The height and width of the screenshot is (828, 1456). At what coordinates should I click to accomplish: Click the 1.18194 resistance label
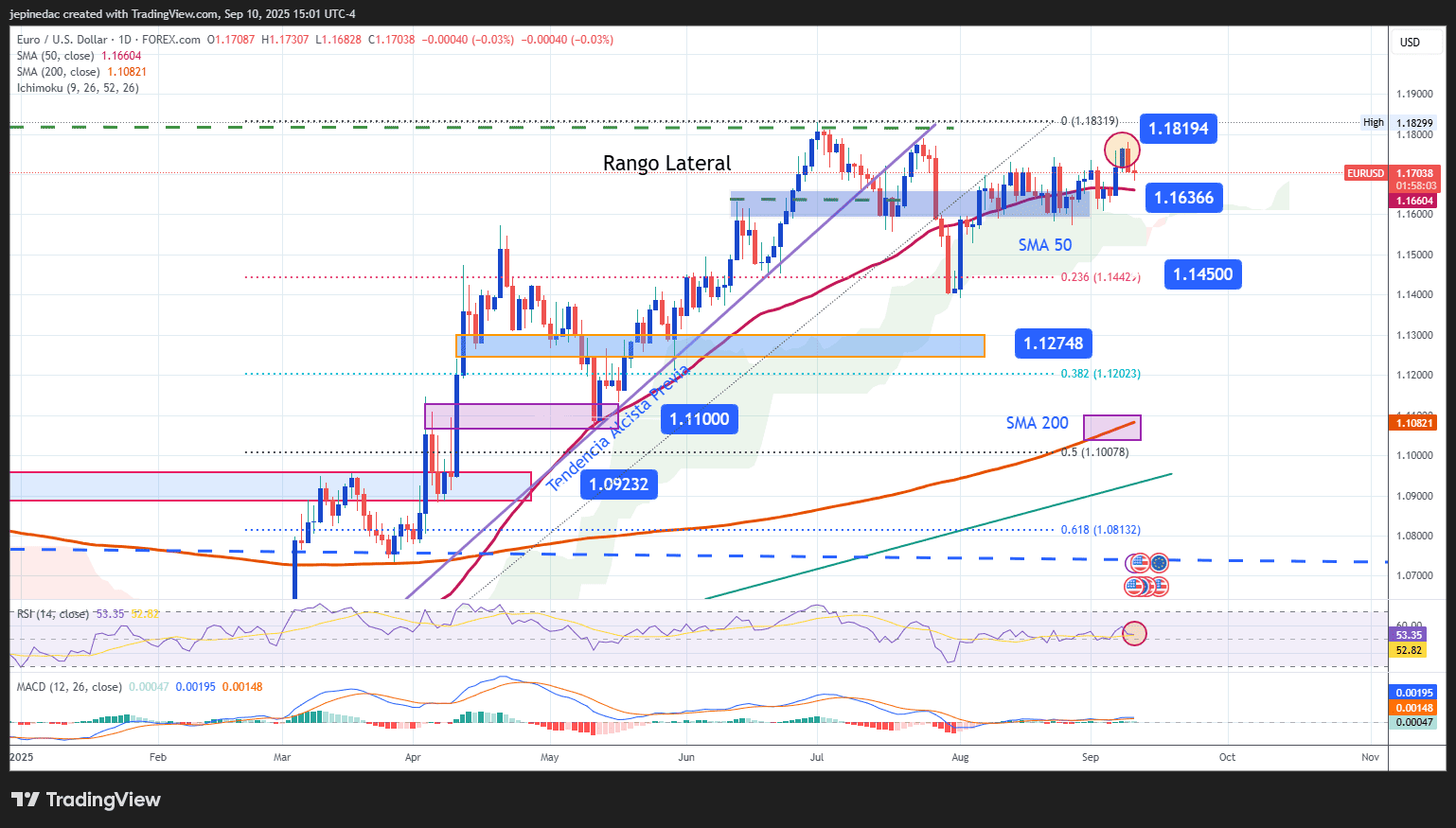[x=1178, y=129]
